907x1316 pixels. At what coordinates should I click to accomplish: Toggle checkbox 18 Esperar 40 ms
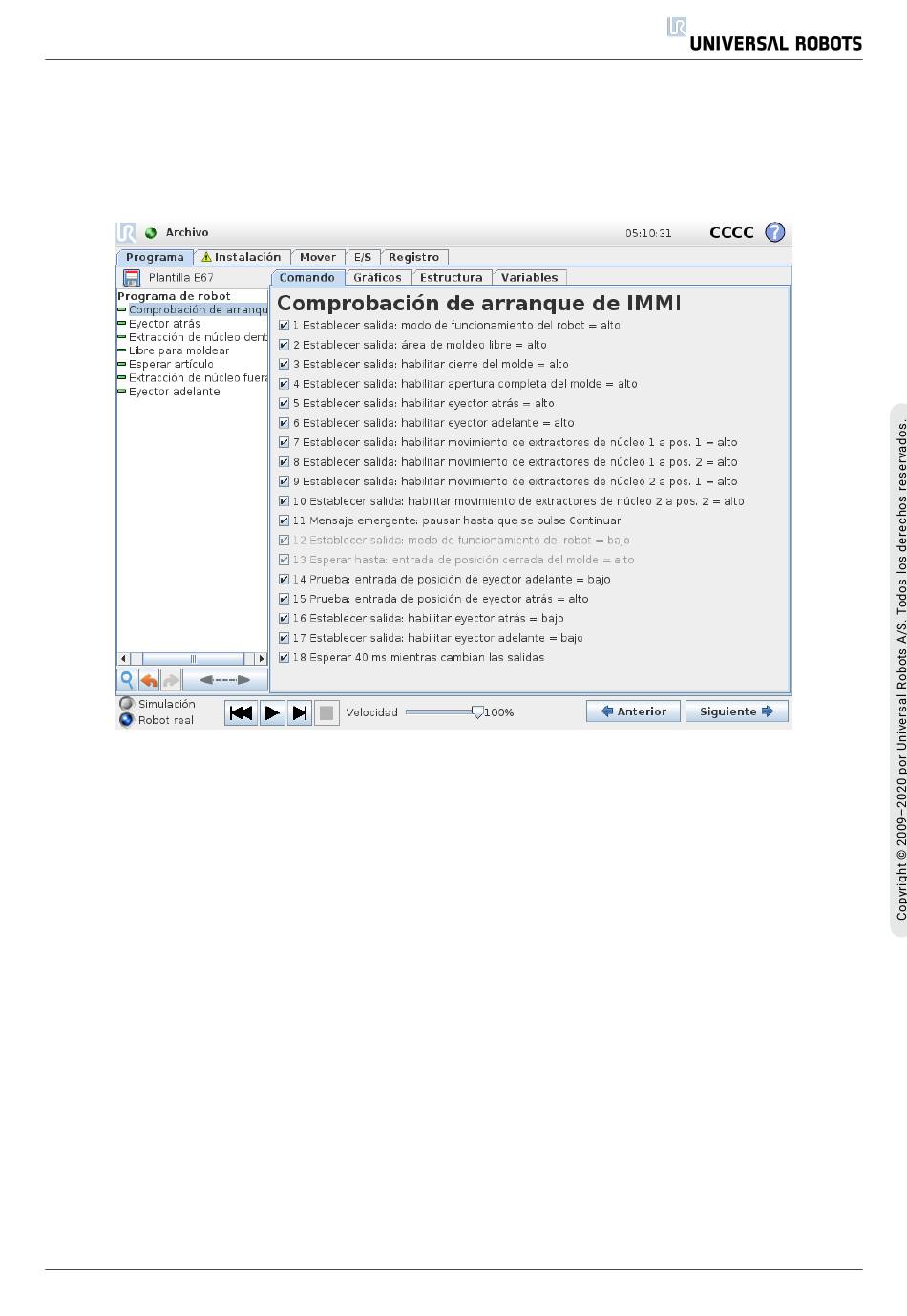pos(284,658)
